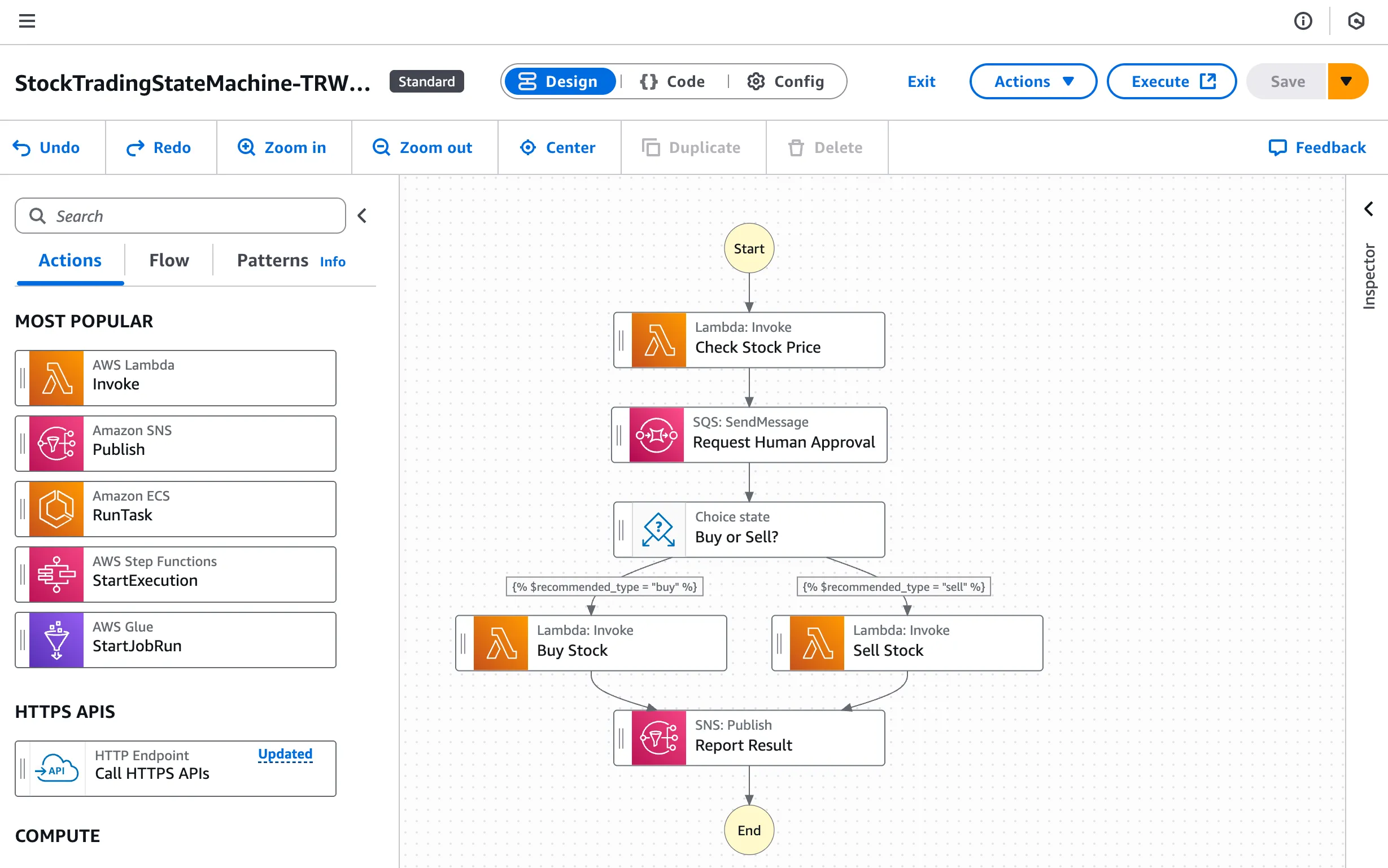Viewport: 1388px width, 868px height.
Task: Click the Undo toolbar button
Action: (47, 147)
